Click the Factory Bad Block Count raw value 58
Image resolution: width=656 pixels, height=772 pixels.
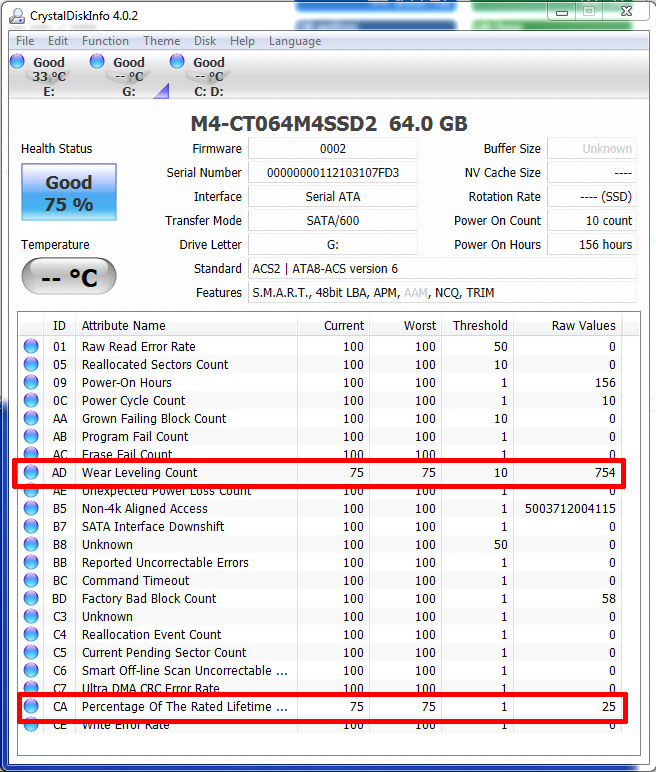[609, 599]
